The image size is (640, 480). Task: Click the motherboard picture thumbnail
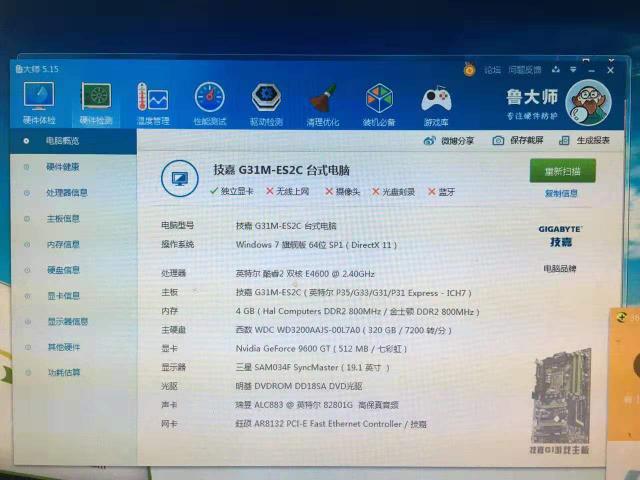pyautogui.click(x=562, y=396)
